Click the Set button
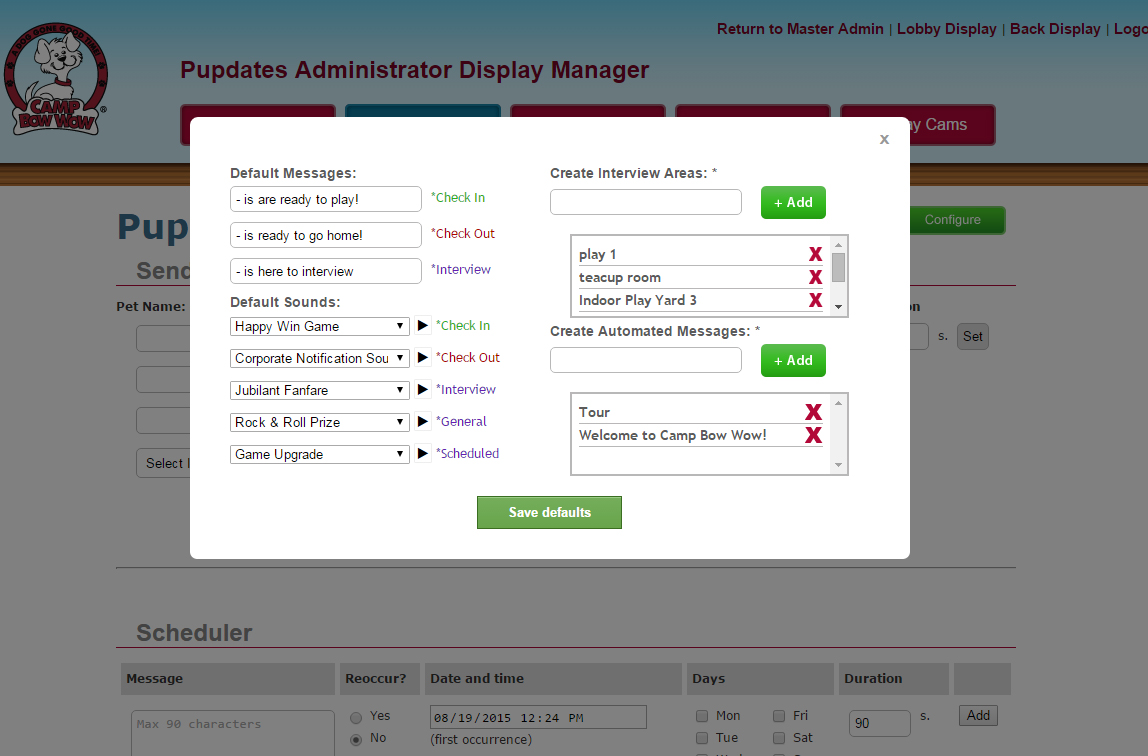Viewport: 1148px width, 756px height. click(972, 337)
